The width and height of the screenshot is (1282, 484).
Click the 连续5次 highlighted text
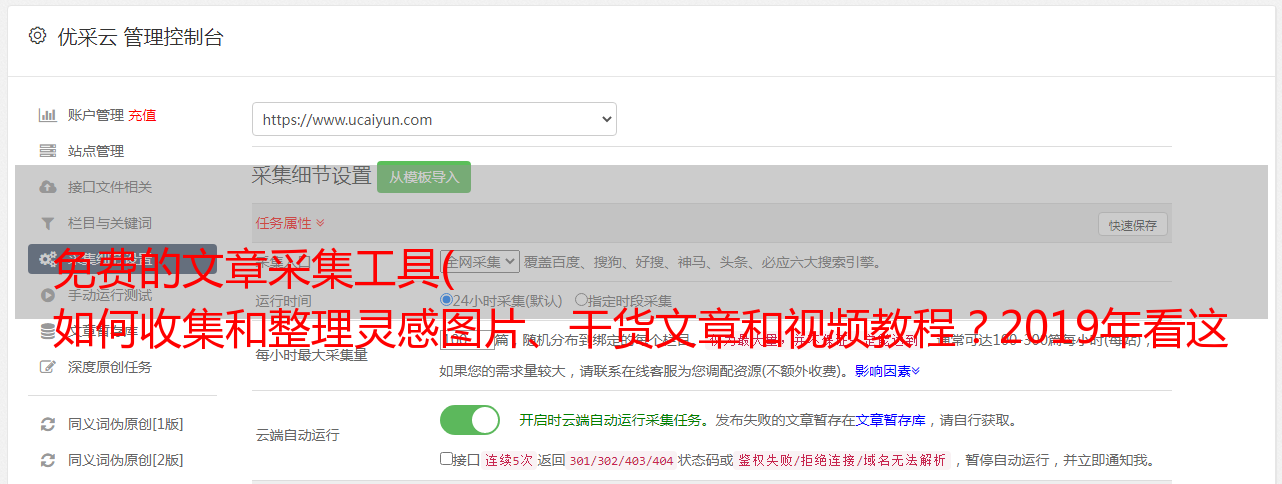(x=509, y=460)
